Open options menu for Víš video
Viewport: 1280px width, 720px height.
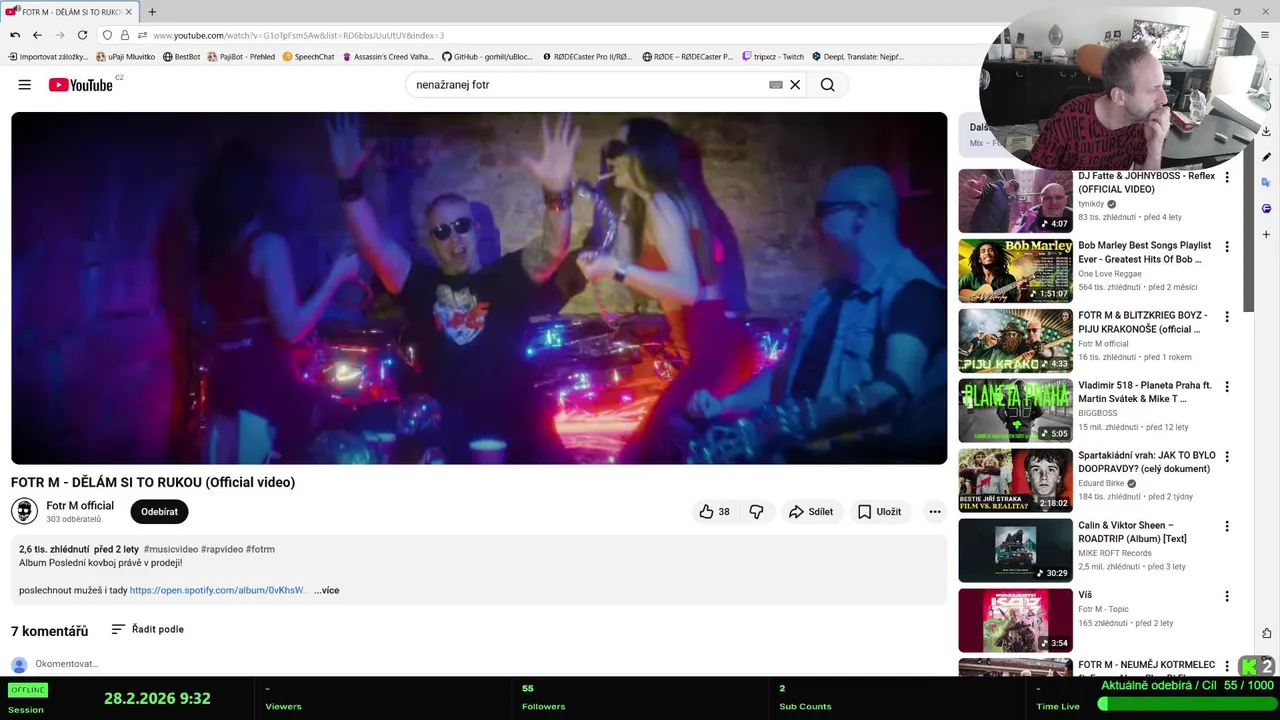(x=1227, y=597)
